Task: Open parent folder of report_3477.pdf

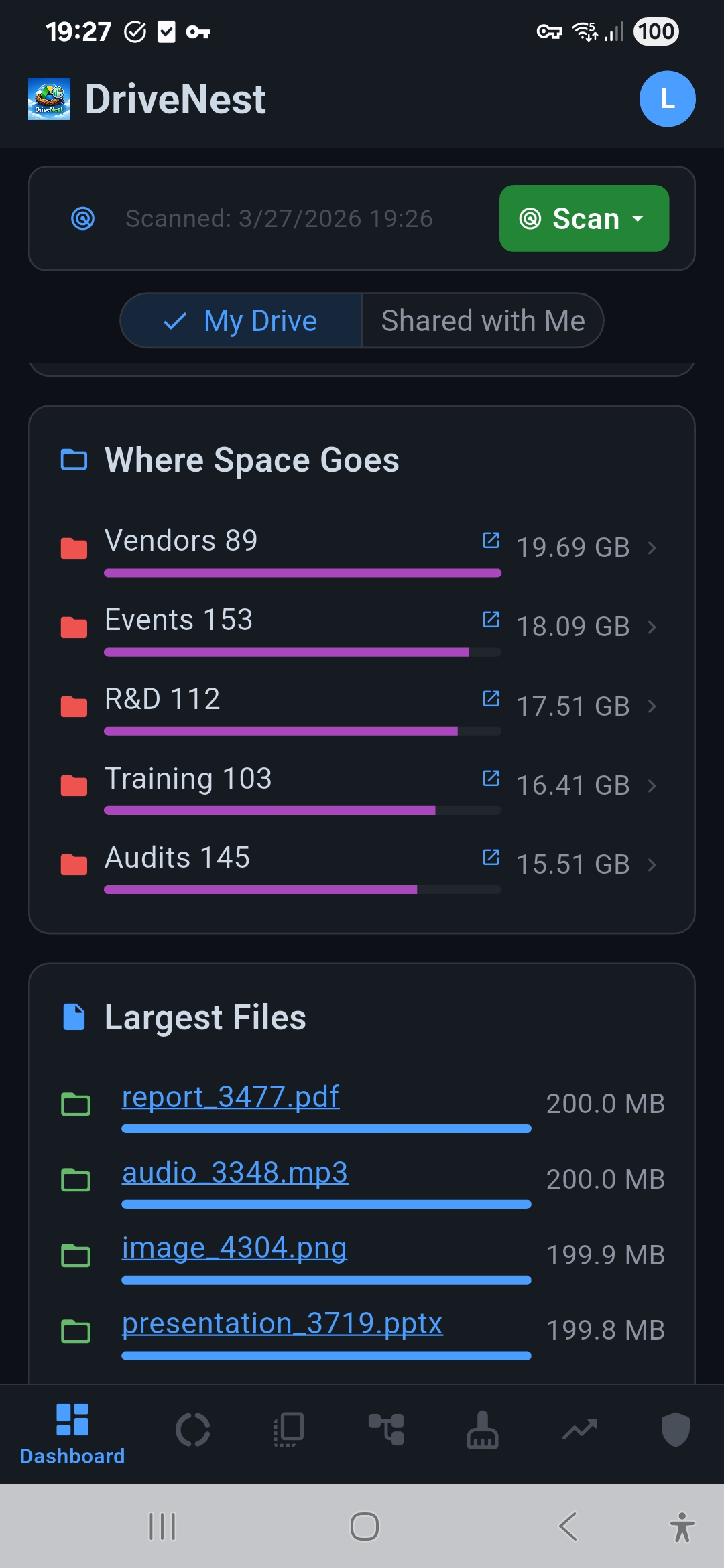Action: coord(76,1104)
